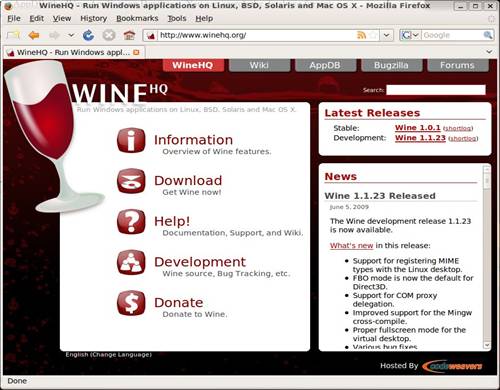The height and width of the screenshot is (390, 500).
Task: Click the Donate dollar sign icon
Action: [131, 303]
